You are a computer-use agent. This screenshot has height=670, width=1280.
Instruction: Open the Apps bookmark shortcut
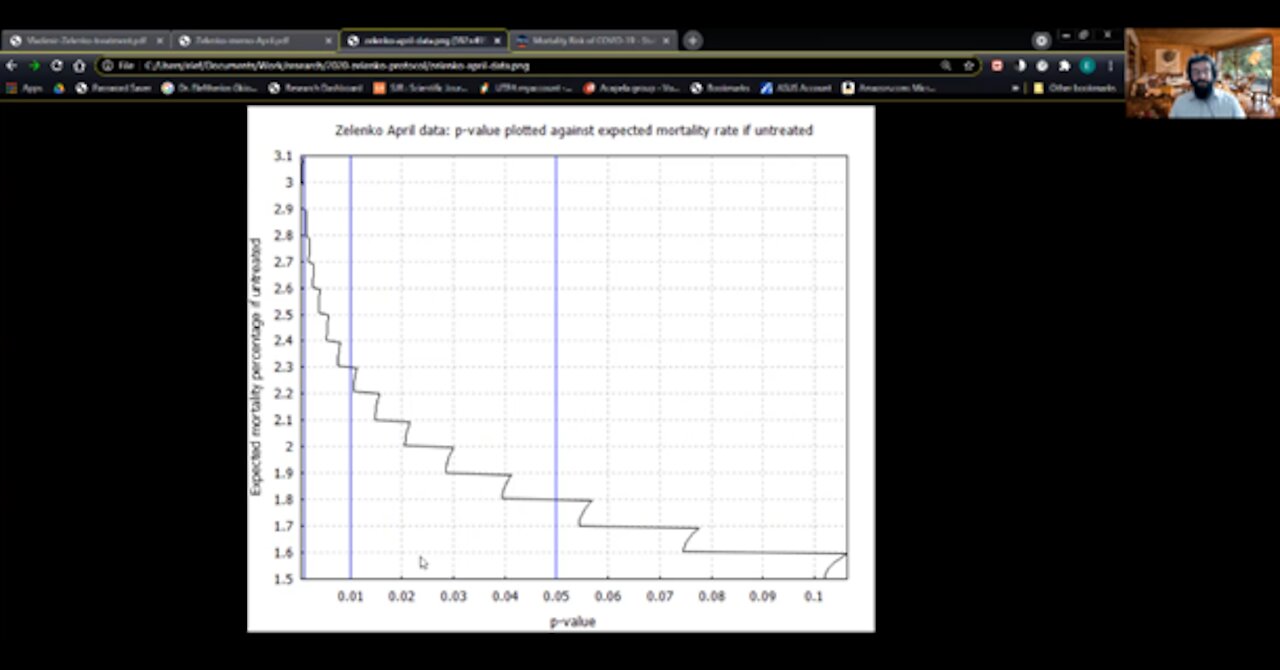click(x=24, y=88)
